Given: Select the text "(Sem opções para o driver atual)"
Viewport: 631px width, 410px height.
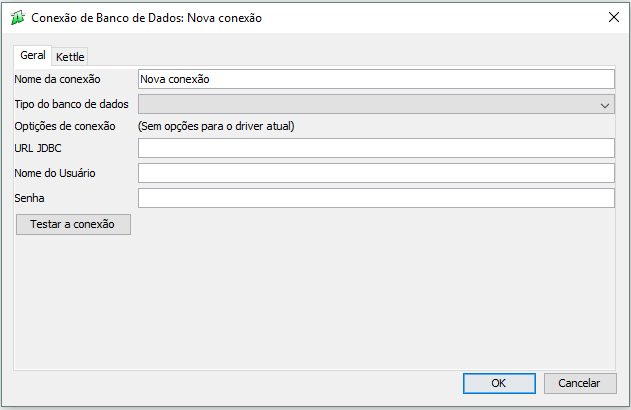Looking at the screenshot, I should coord(216,126).
